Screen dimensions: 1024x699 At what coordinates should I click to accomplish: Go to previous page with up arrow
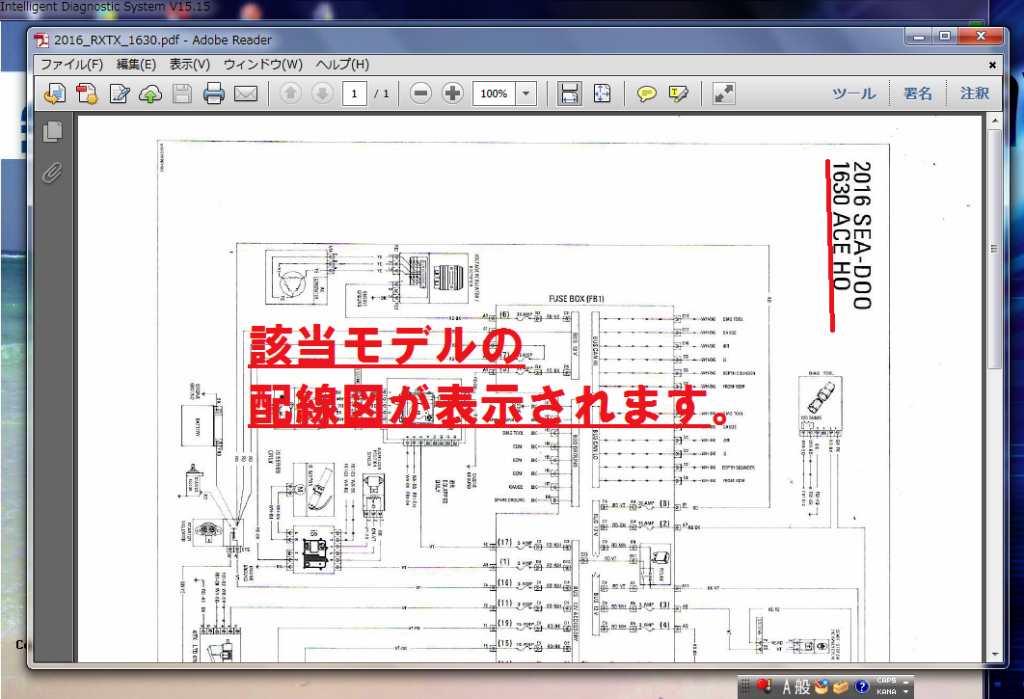[291, 93]
